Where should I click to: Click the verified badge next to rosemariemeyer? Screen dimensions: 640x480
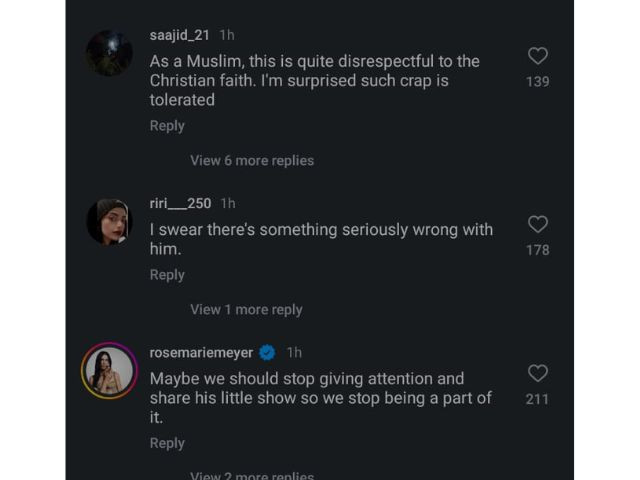[267, 352]
